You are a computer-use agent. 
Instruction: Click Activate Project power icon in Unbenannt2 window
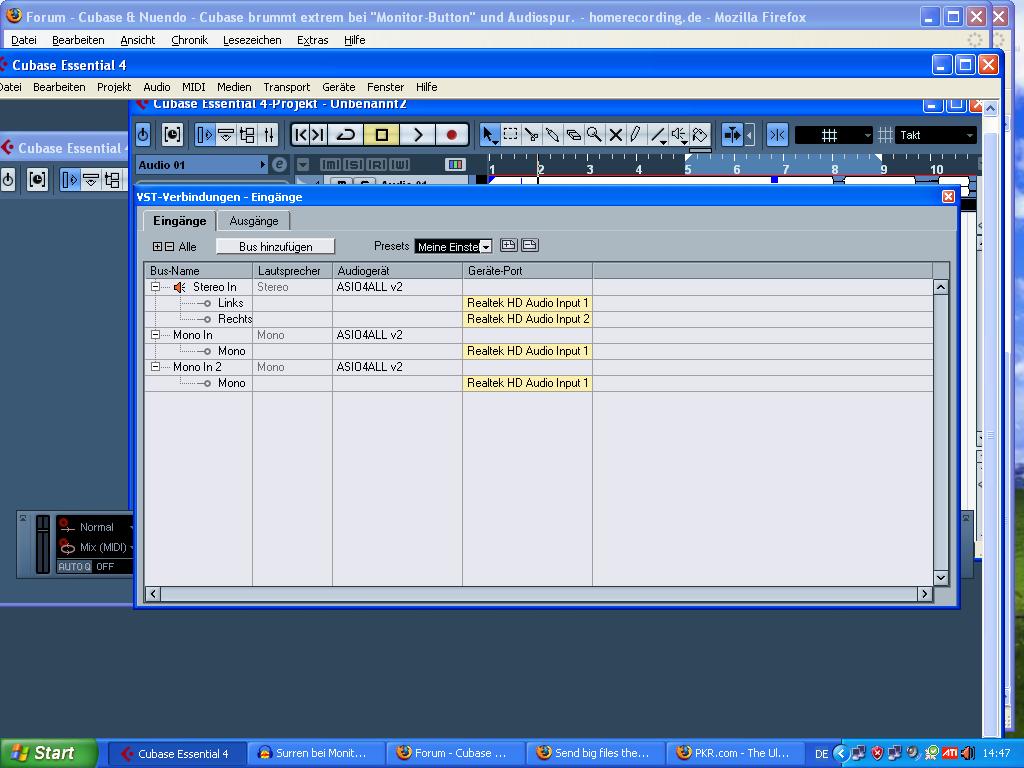click(x=143, y=135)
